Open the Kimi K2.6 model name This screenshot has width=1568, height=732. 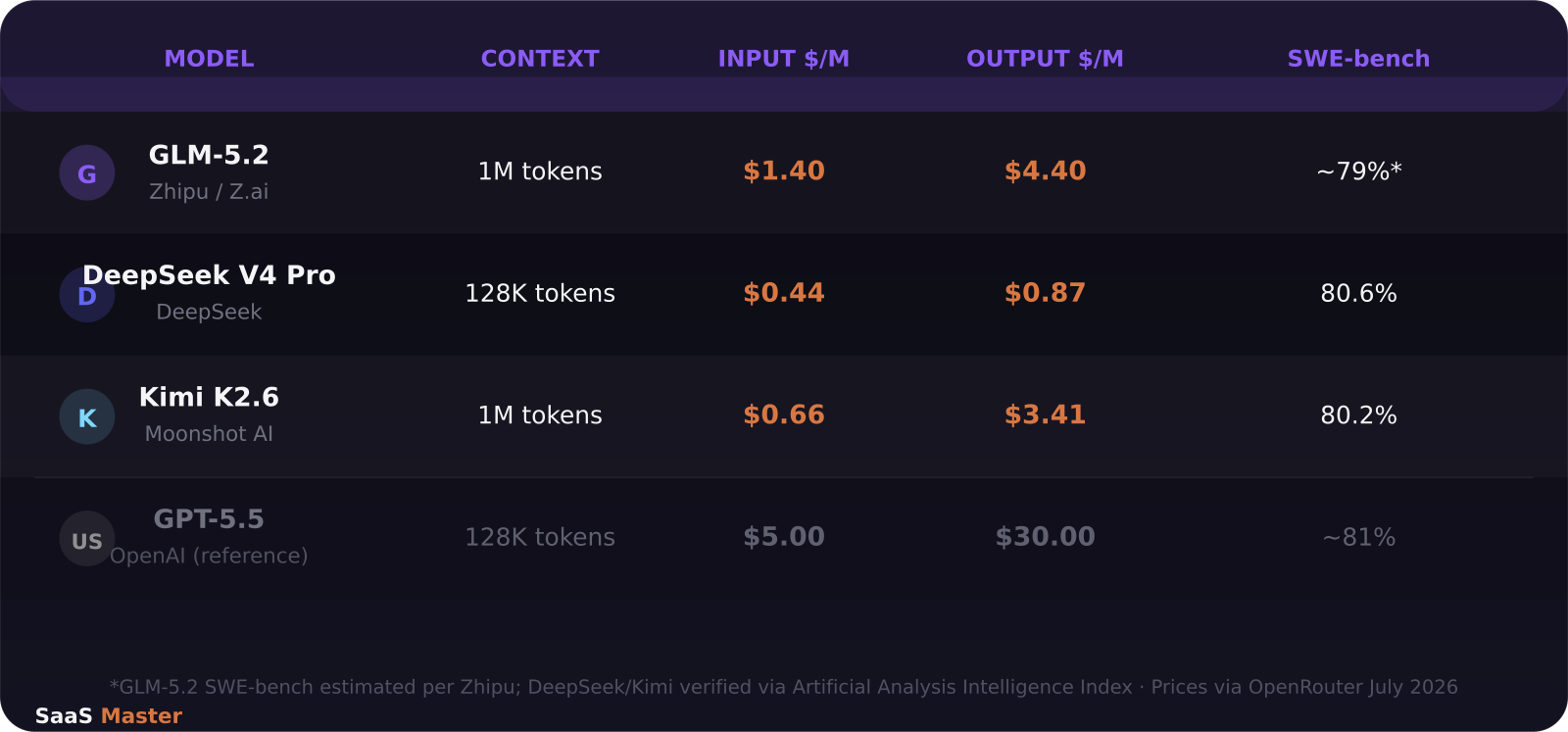(x=209, y=397)
